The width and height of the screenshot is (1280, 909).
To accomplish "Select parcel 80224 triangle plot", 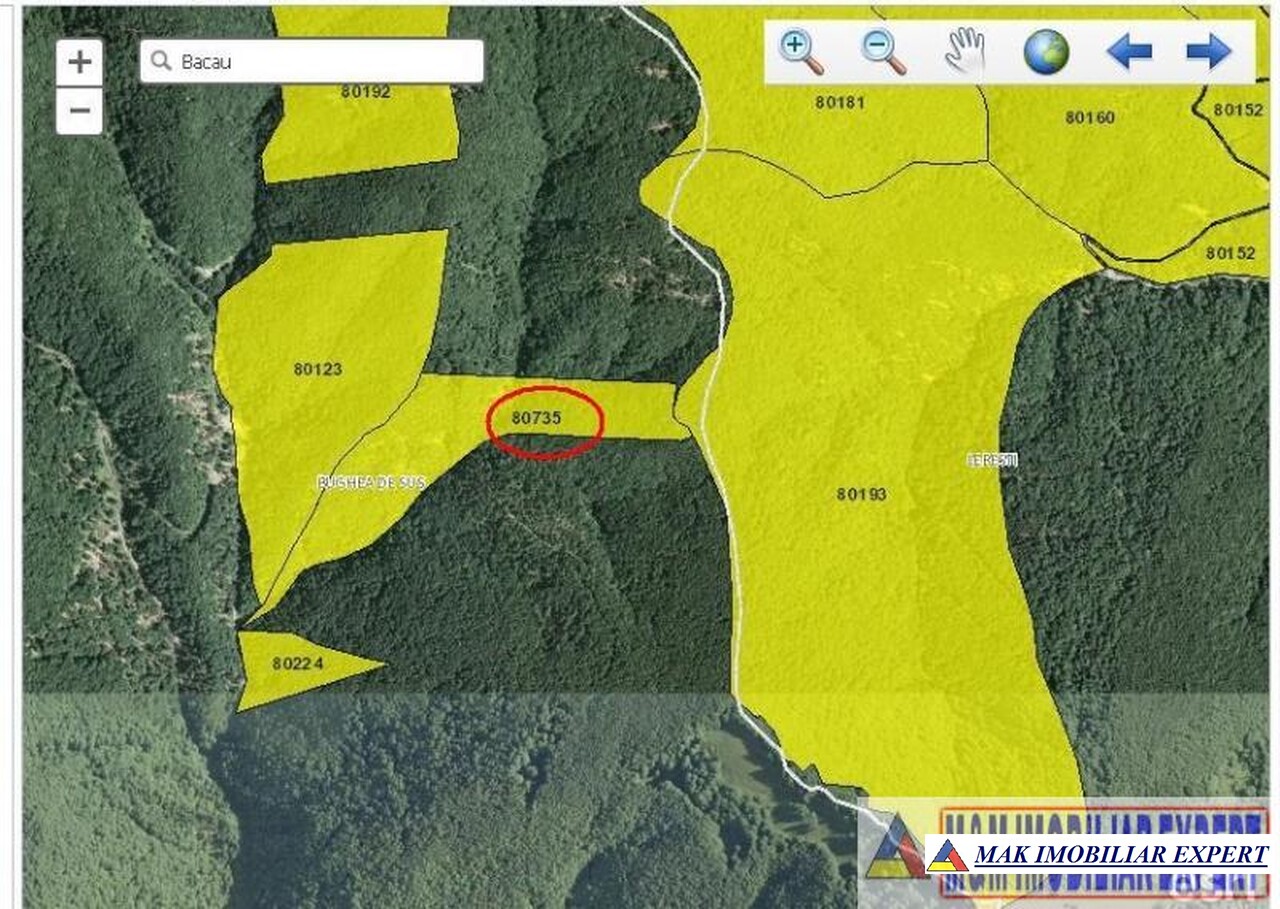I will click(x=297, y=664).
